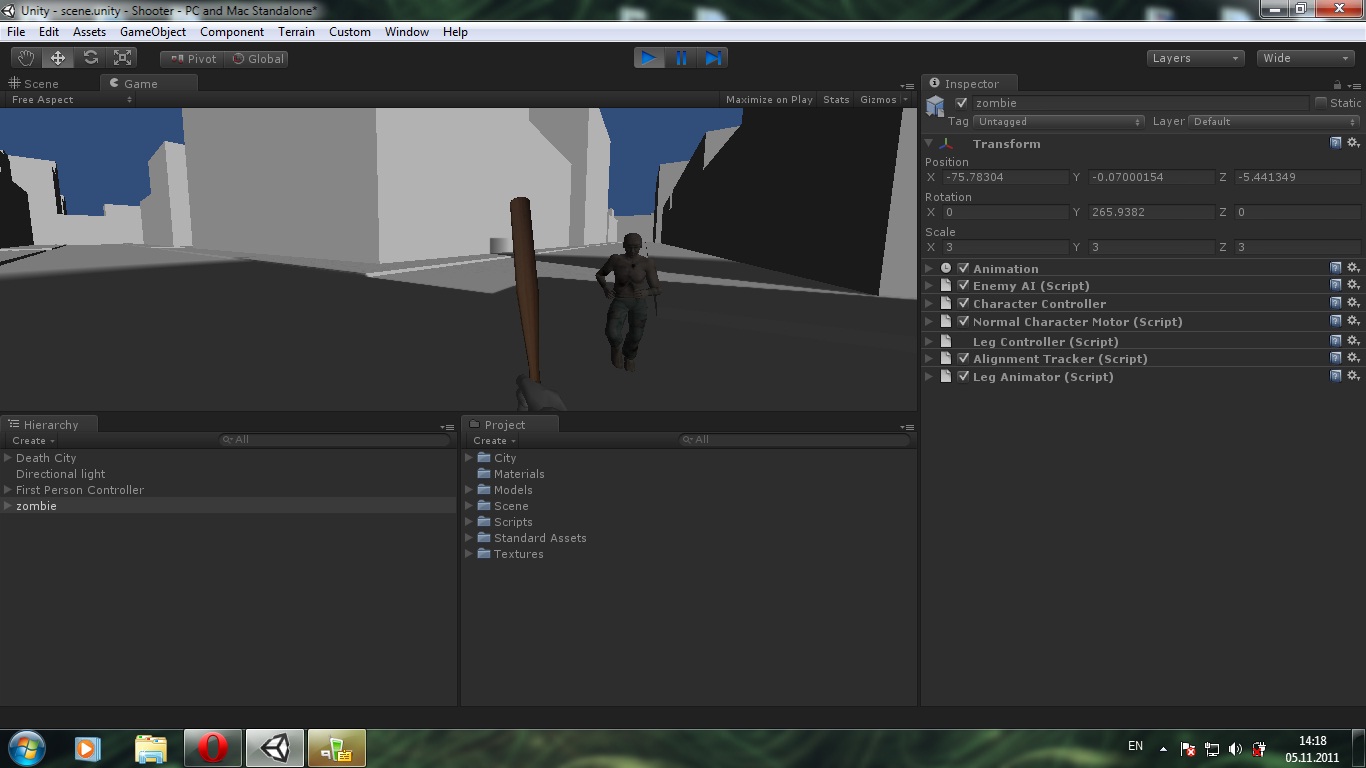Uncheck the Animation component checkbox

[963, 268]
